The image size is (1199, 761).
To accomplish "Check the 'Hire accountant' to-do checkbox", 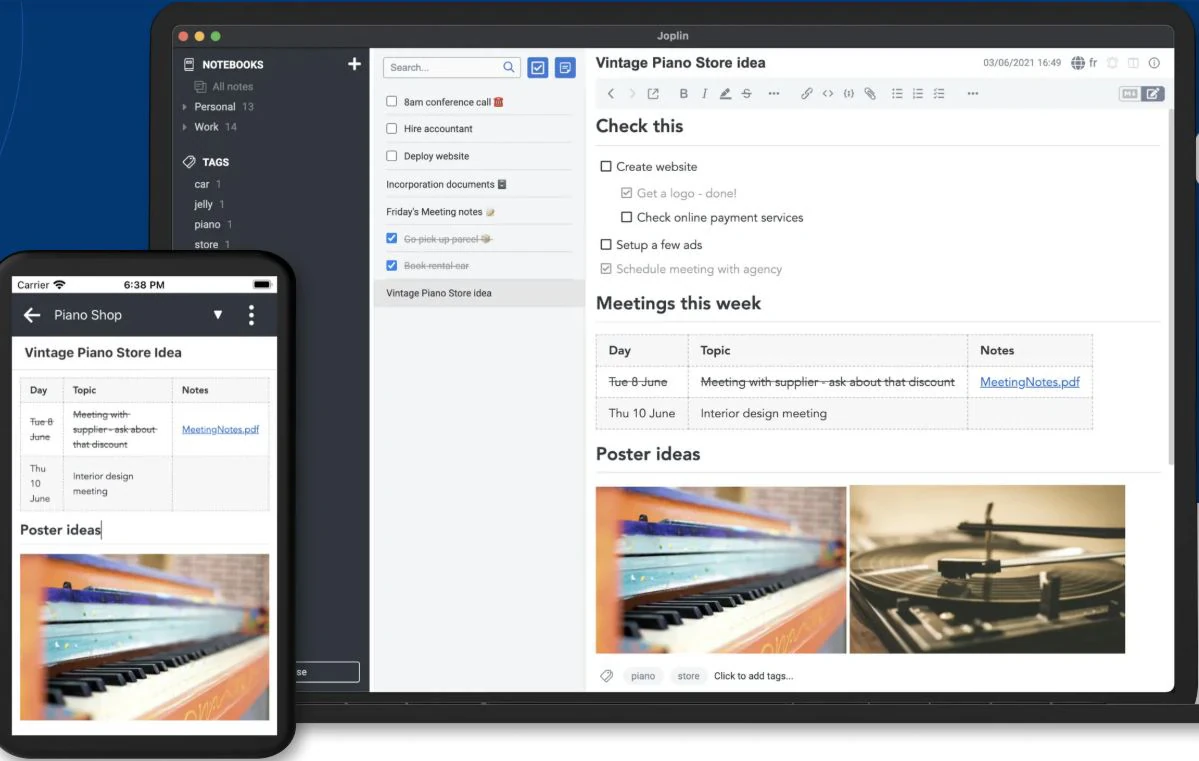I will pos(392,128).
